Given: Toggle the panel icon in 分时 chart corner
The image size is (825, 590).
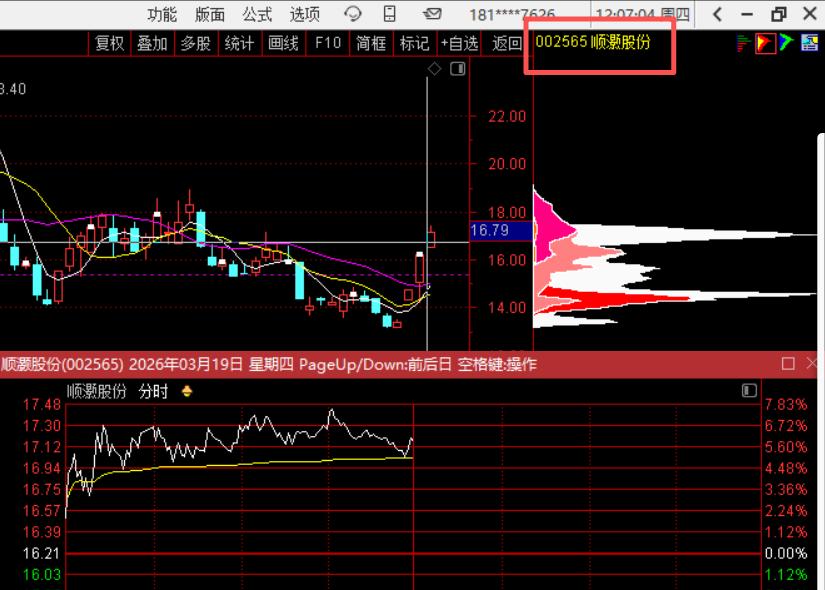Looking at the screenshot, I should pyautogui.click(x=749, y=391).
